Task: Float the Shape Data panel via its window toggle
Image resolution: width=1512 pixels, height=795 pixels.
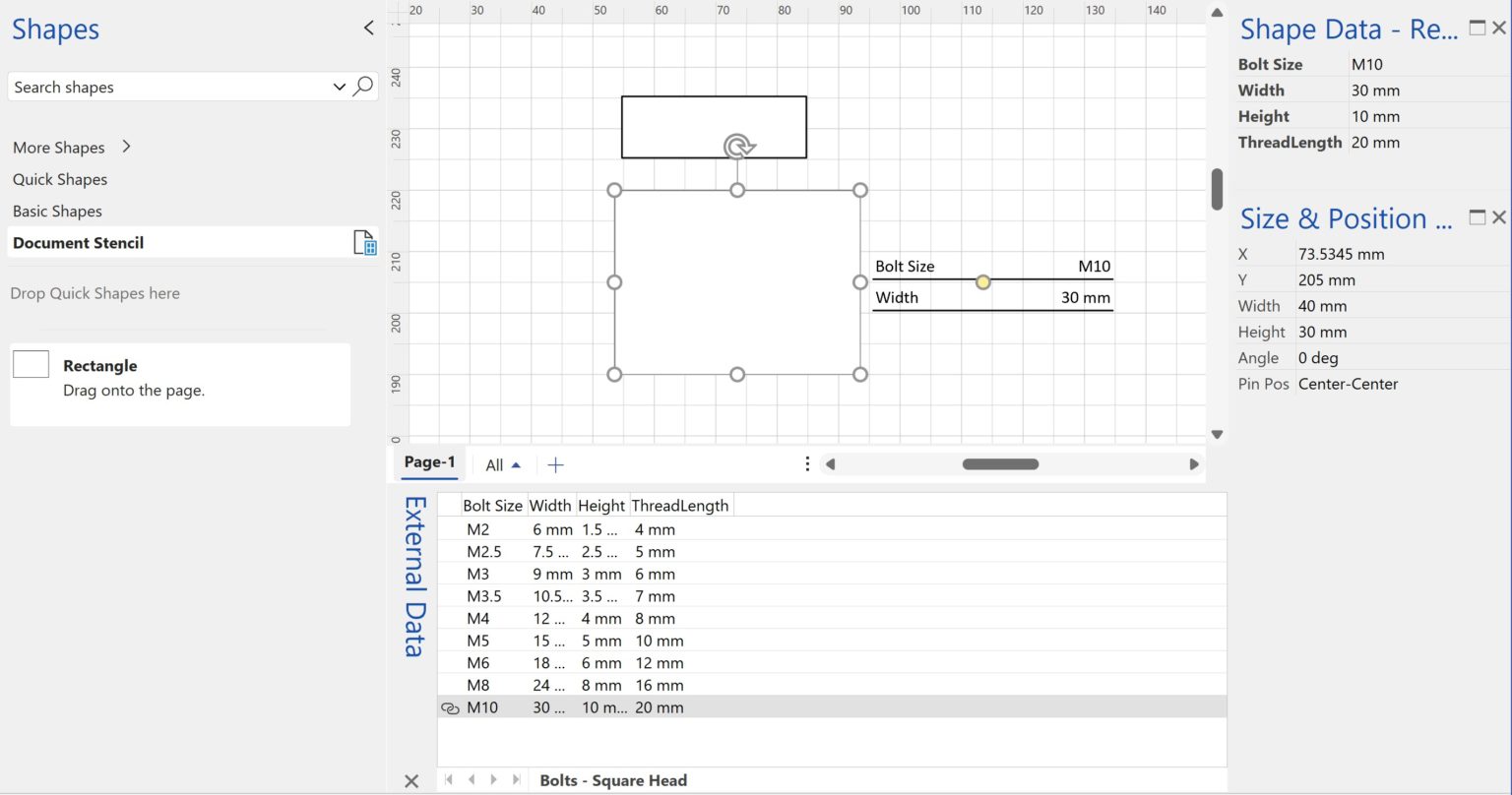Action: (1477, 28)
